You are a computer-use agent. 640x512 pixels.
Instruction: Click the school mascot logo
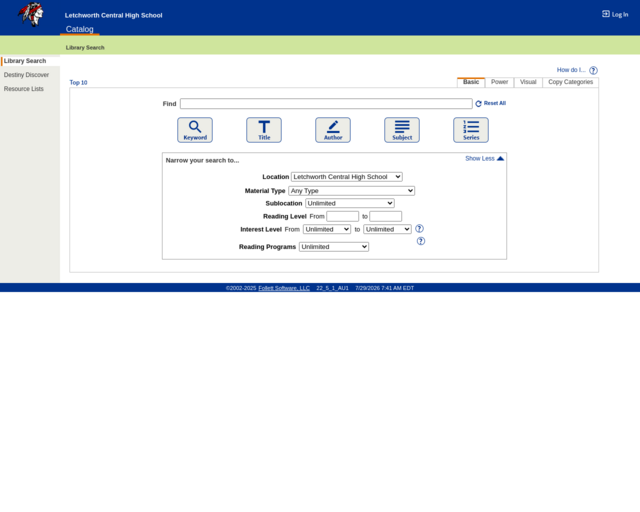pyautogui.click(x=31, y=14)
